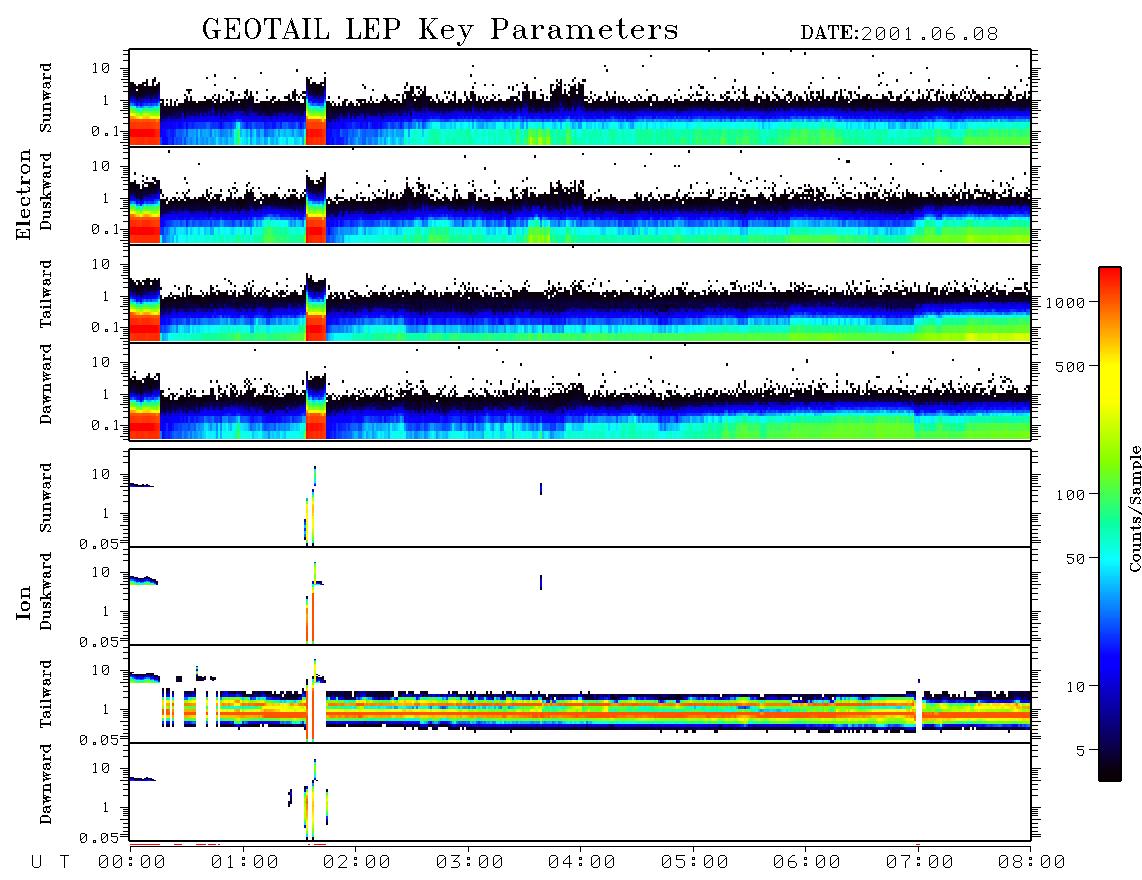Click the 02:00 time axis label
The height and width of the screenshot is (880, 1142).
point(356,863)
